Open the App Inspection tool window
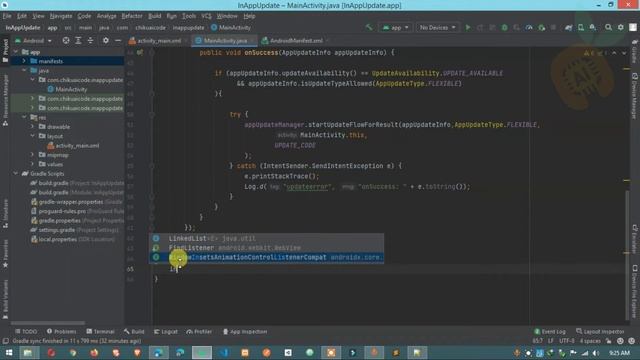 coord(244,331)
